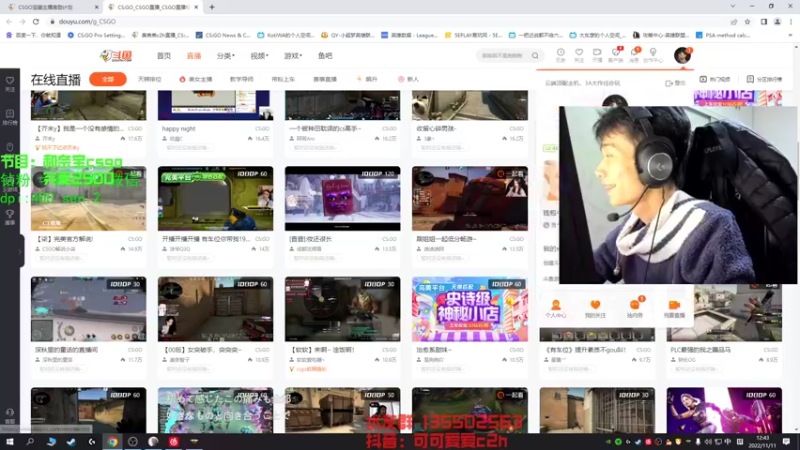Image resolution: width=800 pixels, height=450 pixels.
Task: Open the 鱼吧 navigation item
Action: 325,56
